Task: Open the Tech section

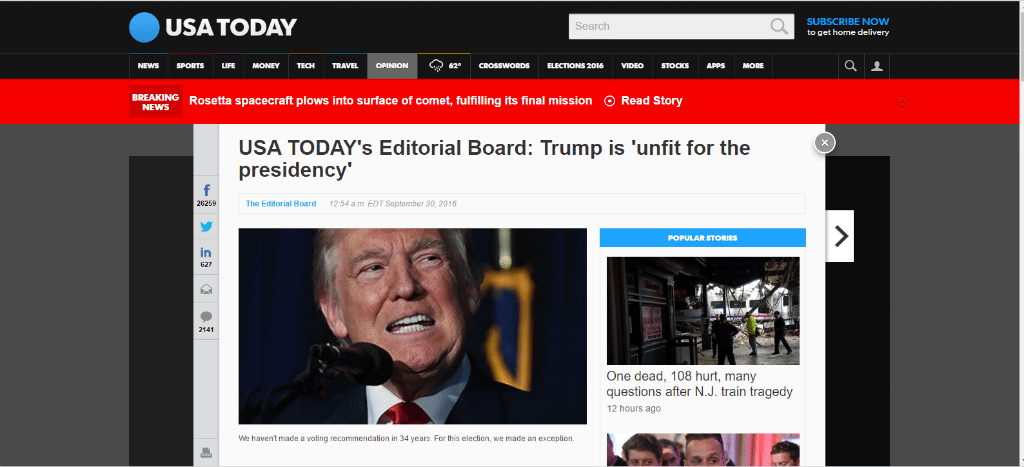Action: pyautogui.click(x=306, y=66)
